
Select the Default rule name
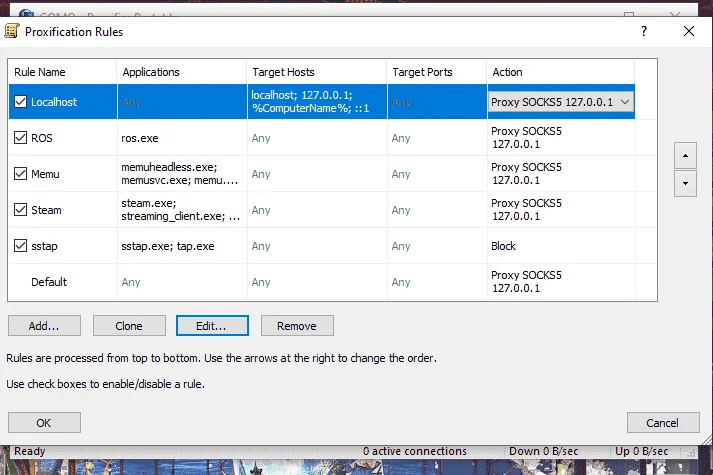(49, 282)
